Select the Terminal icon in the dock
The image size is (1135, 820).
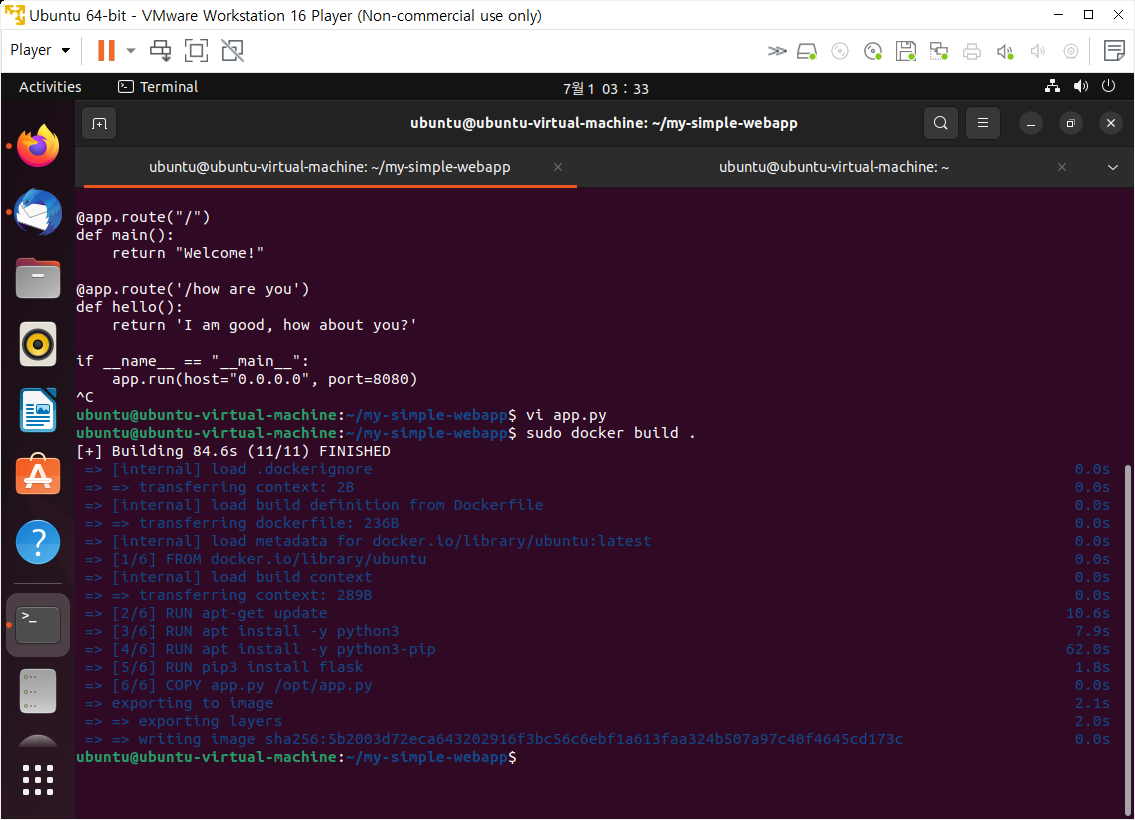pyautogui.click(x=38, y=625)
